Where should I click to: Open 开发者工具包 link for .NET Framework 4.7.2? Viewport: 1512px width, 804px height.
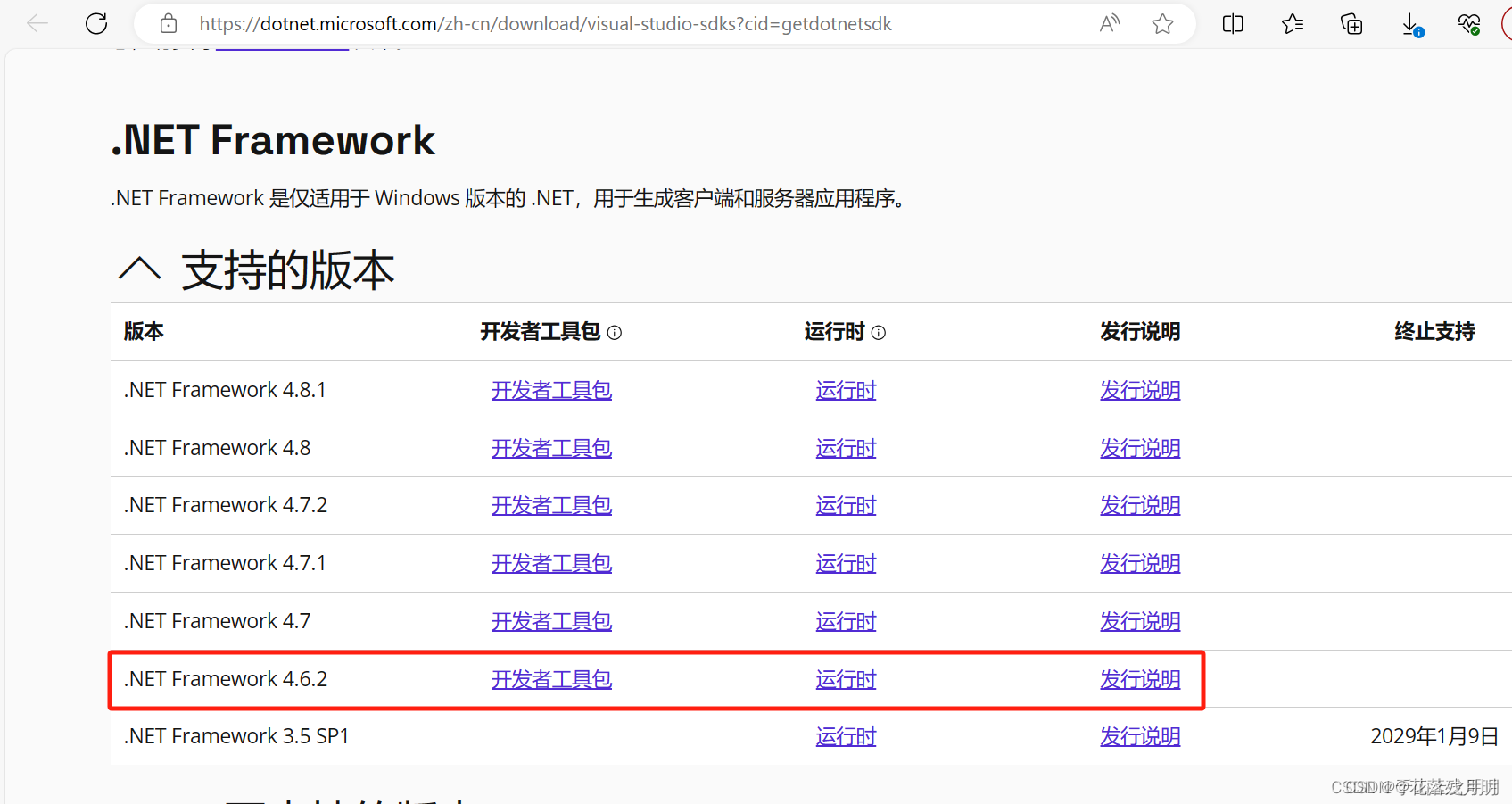tap(551, 505)
